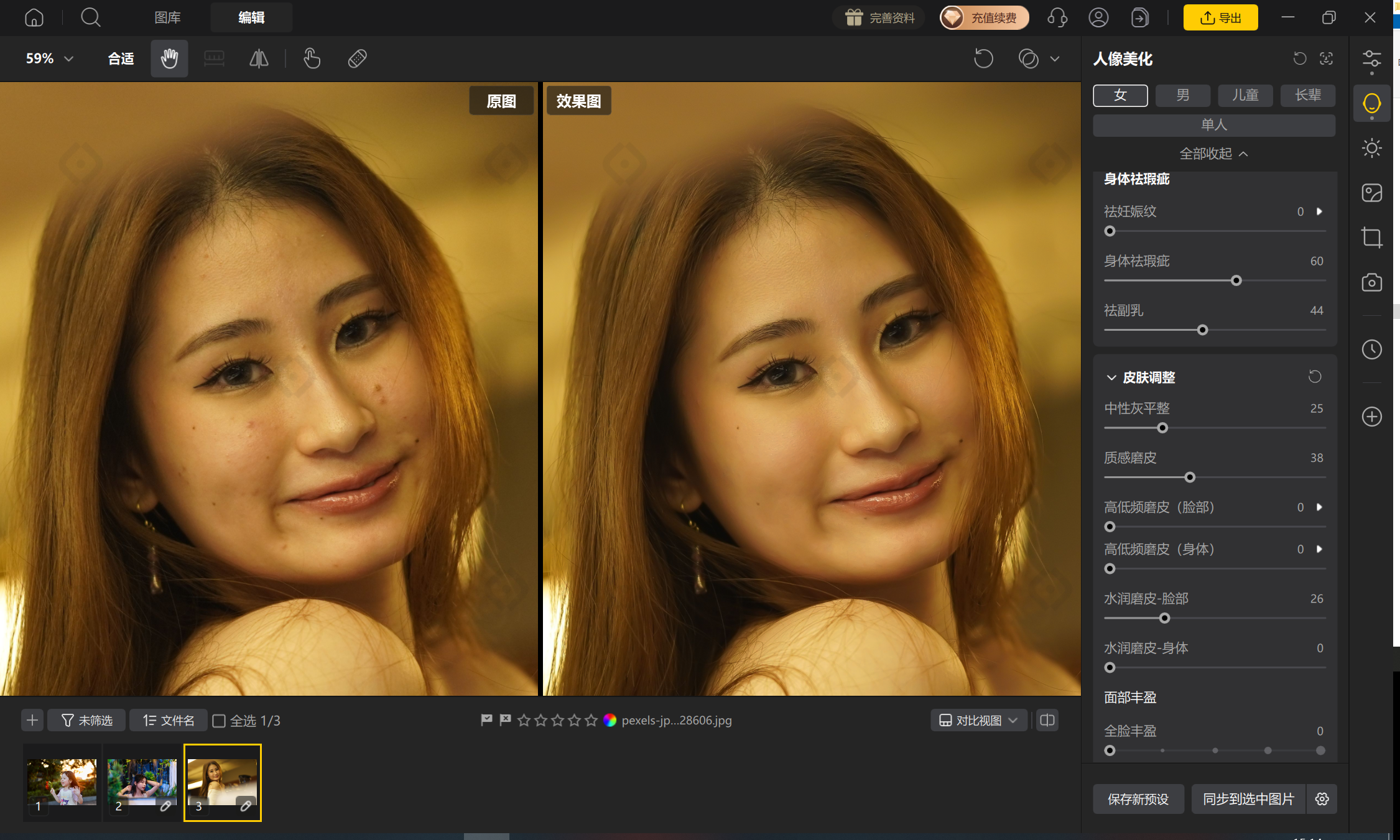The height and width of the screenshot is (840, 1400).
Task: Open the adjustment sliders sidebar panel
Action: coord(1371,60)
